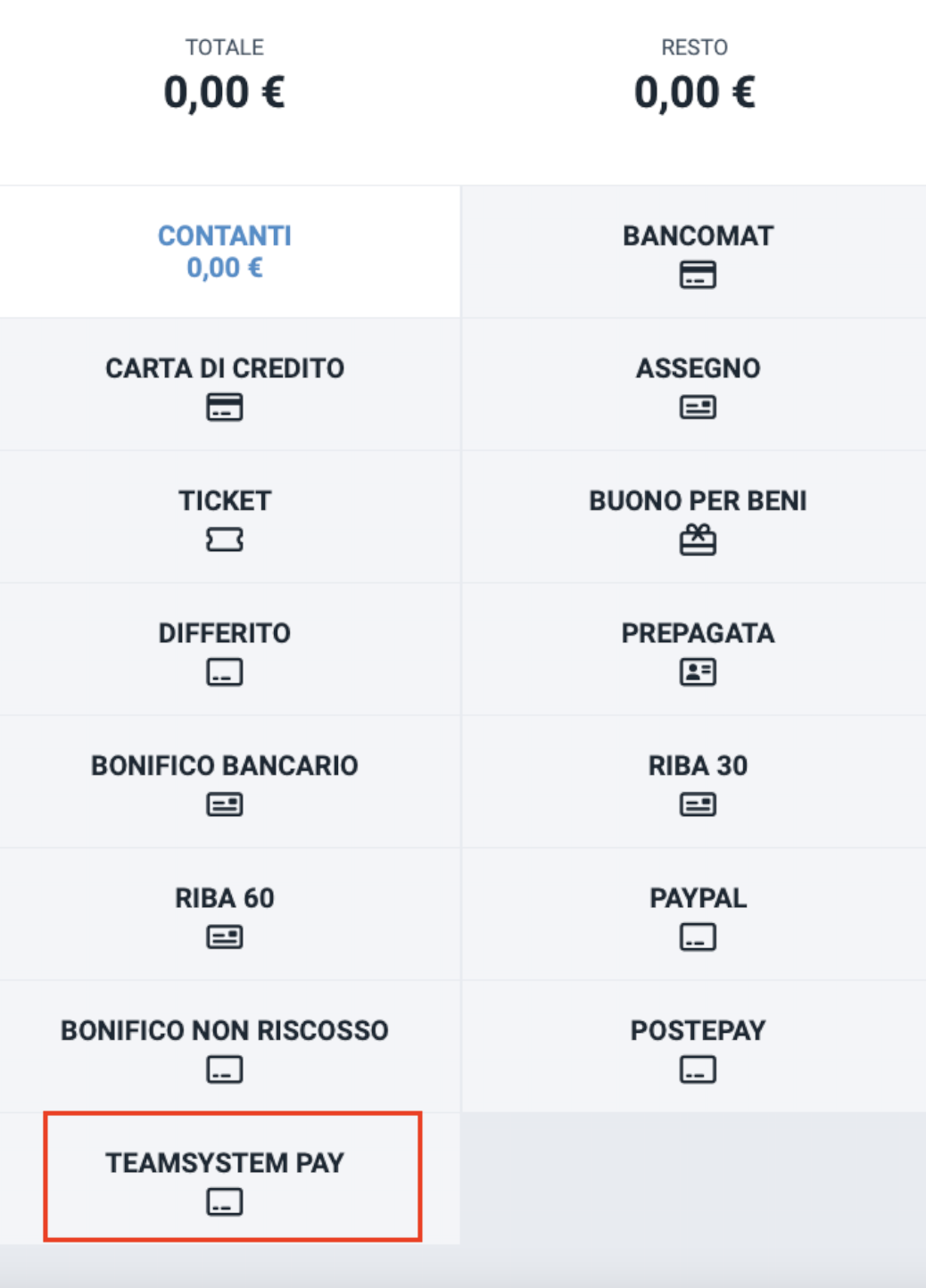
Task: Select the Postepay payment label
Action: click(x=698, y=1030)
